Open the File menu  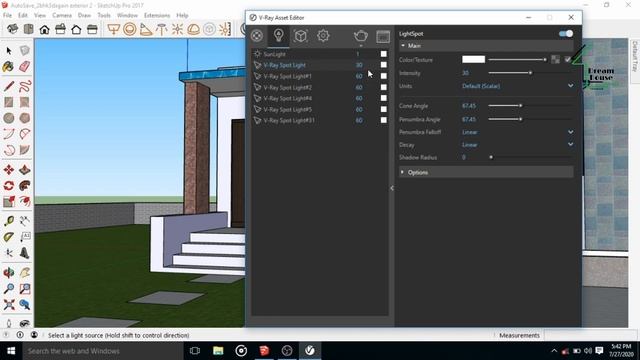tap(7, 15)
